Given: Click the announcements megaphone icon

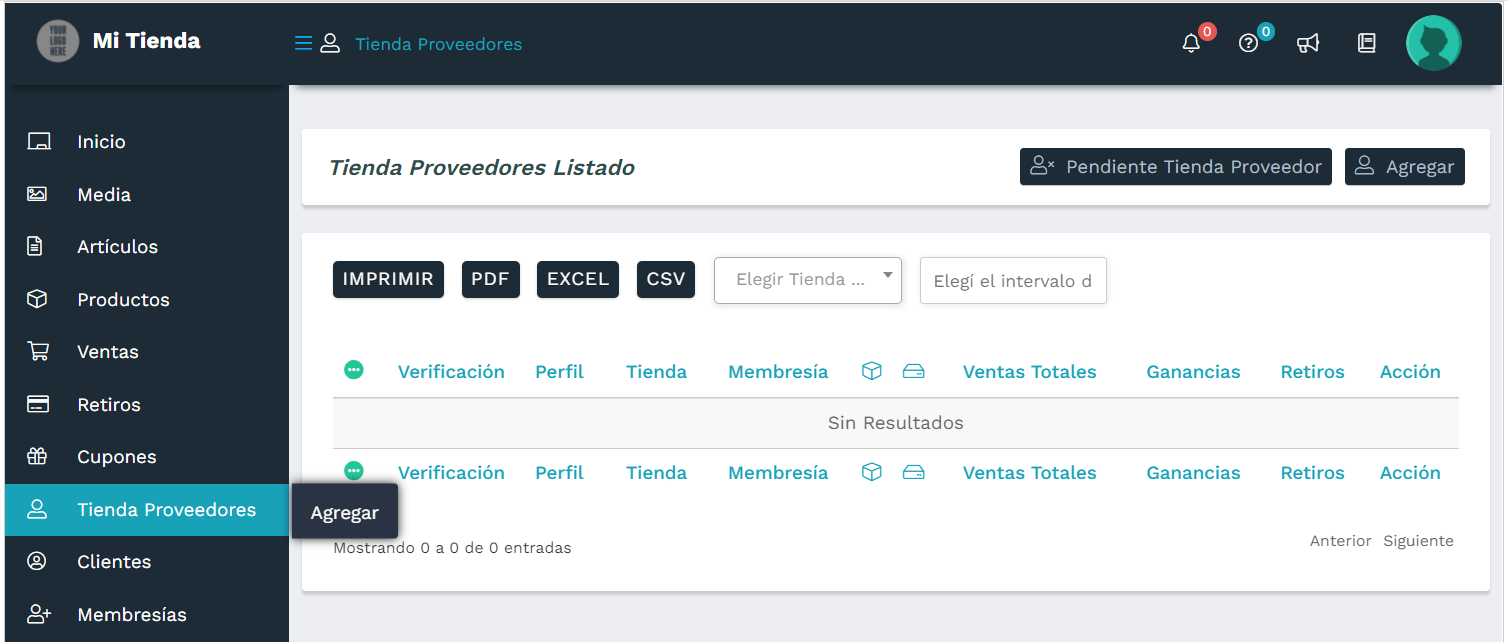Looking at the screenshot, I should point(1308,43).
